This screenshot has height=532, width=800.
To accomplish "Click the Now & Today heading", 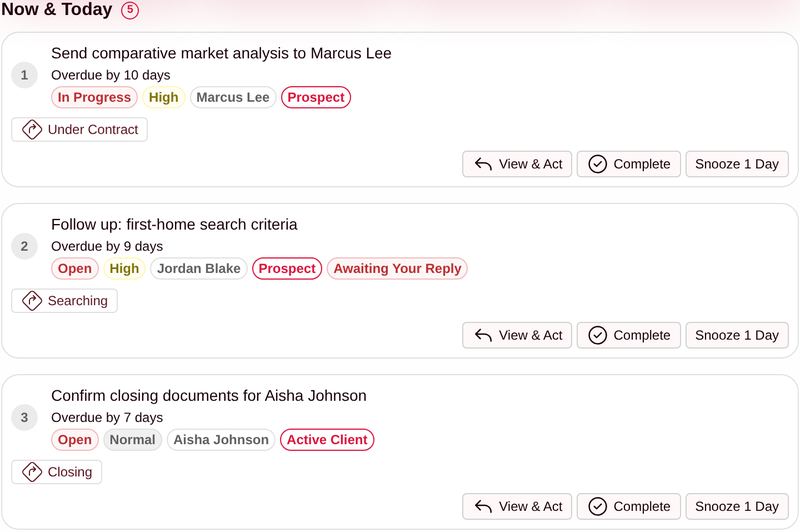I will point(57,9).
